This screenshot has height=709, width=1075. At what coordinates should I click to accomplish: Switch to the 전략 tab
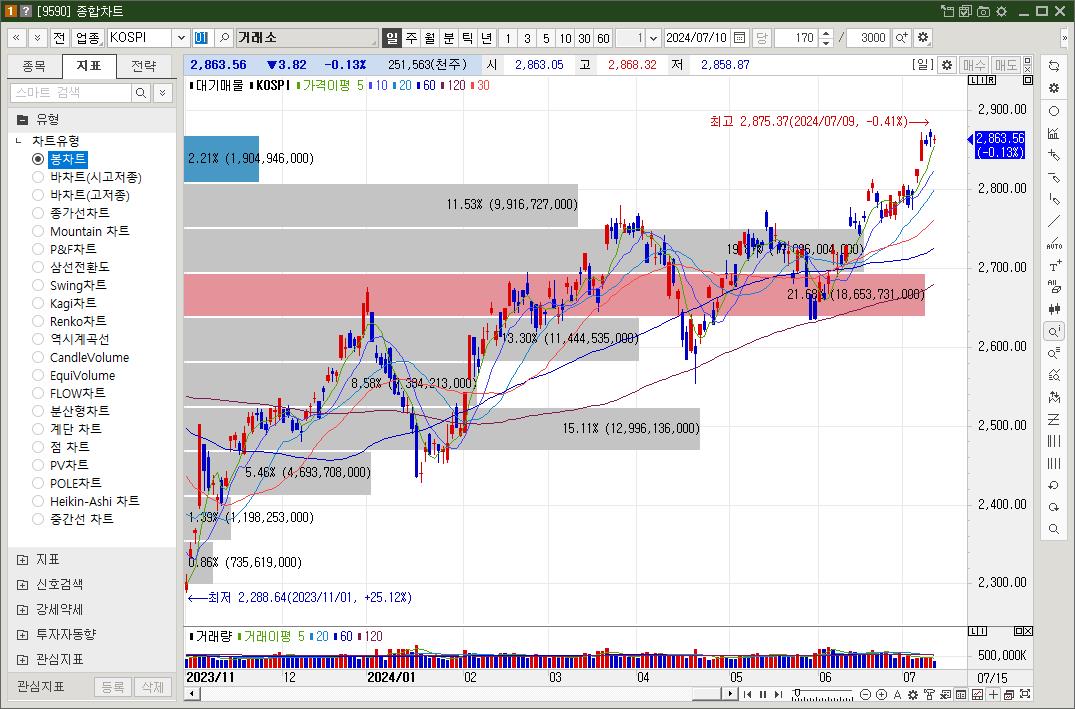coord(143,66)
